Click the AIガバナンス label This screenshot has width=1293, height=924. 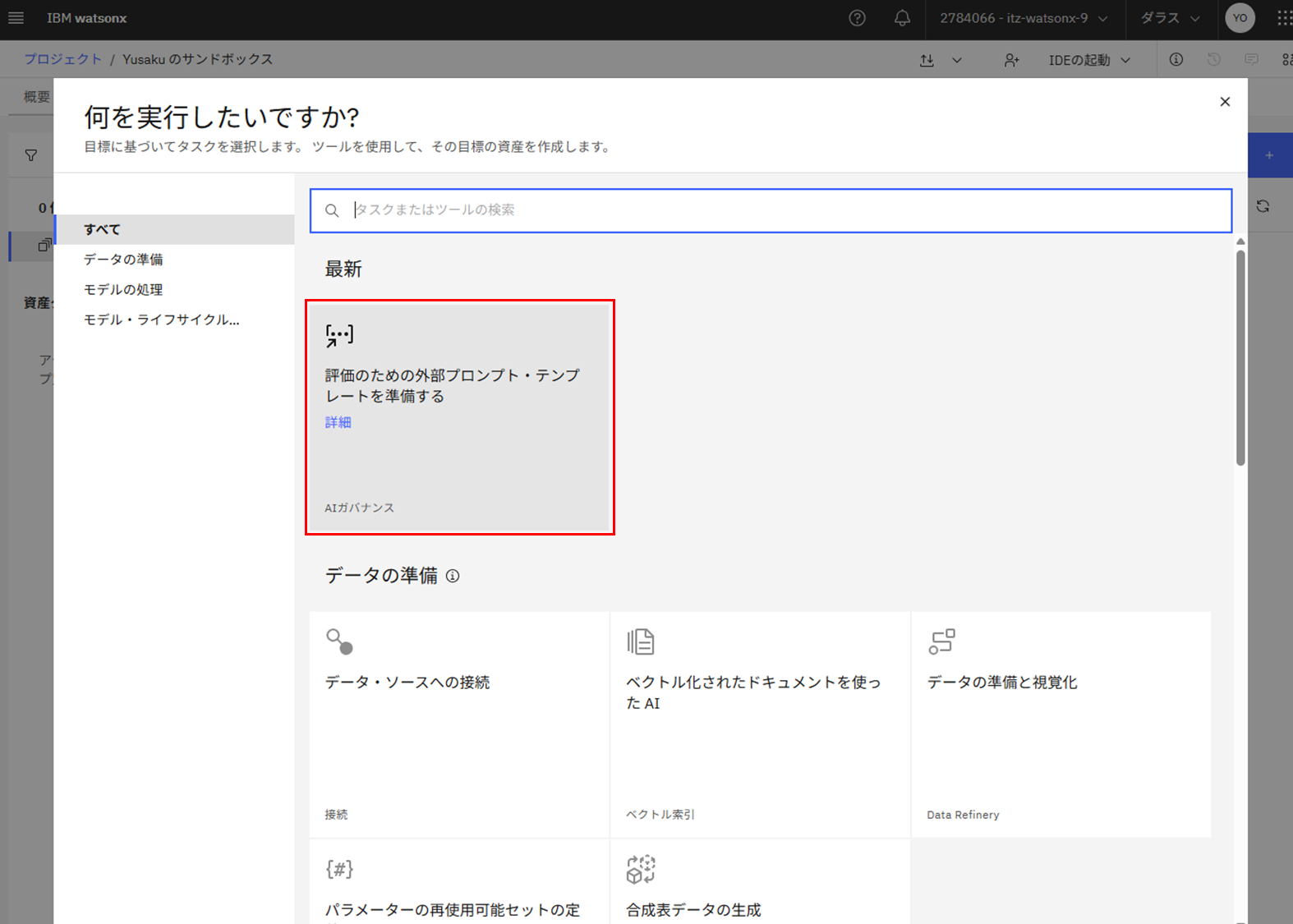(x=359, y=508)
